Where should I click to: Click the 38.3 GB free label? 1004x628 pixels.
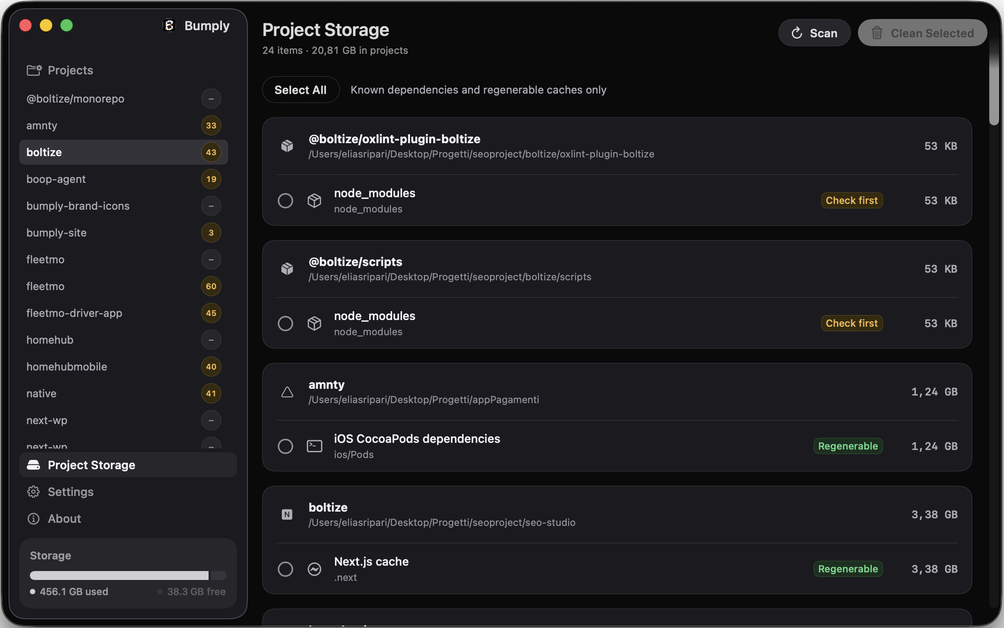pos(196,592)
